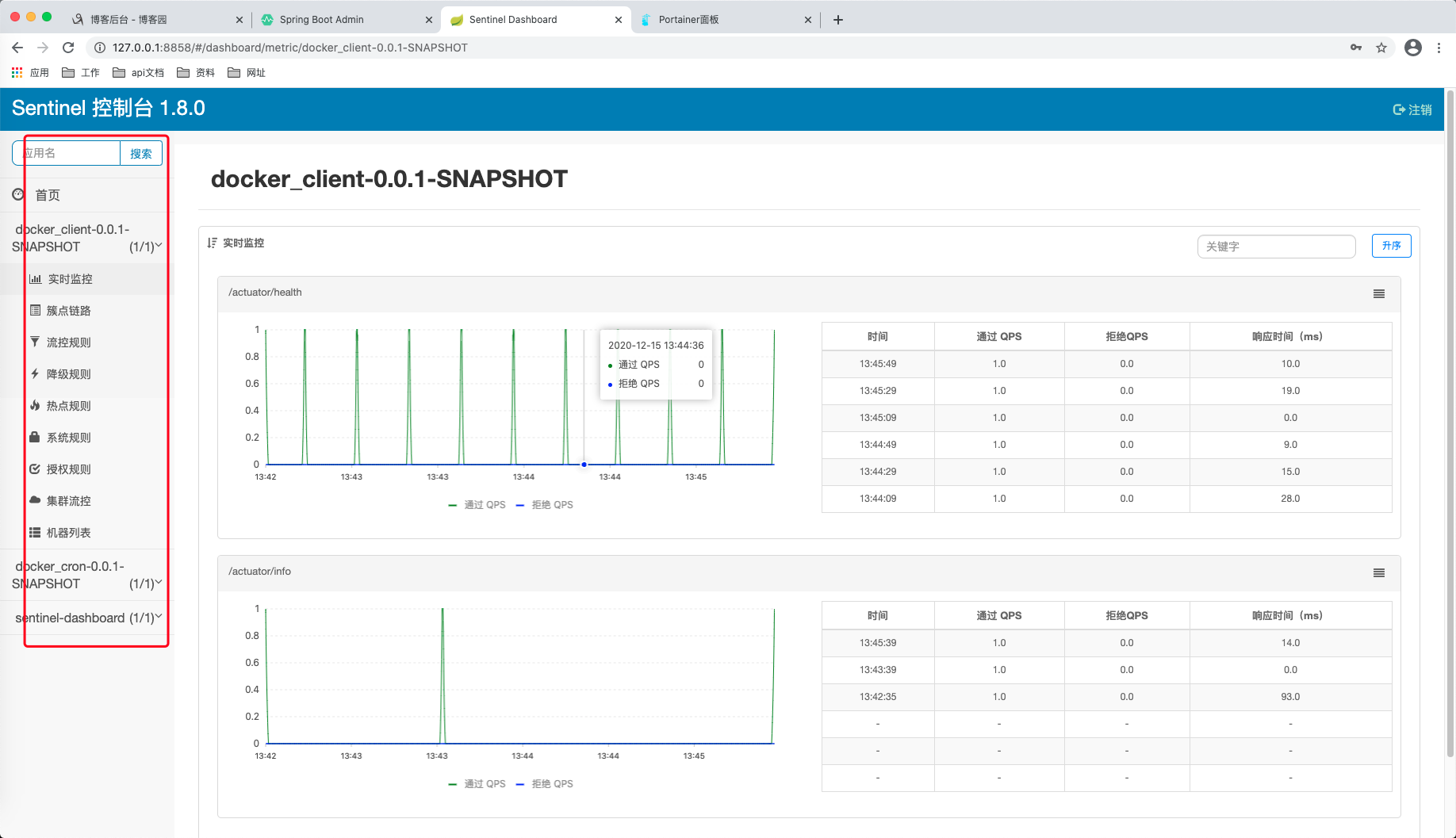Collapse the docker_client-0.0.1-SNAPSHOT app chevron

(159, 246)
